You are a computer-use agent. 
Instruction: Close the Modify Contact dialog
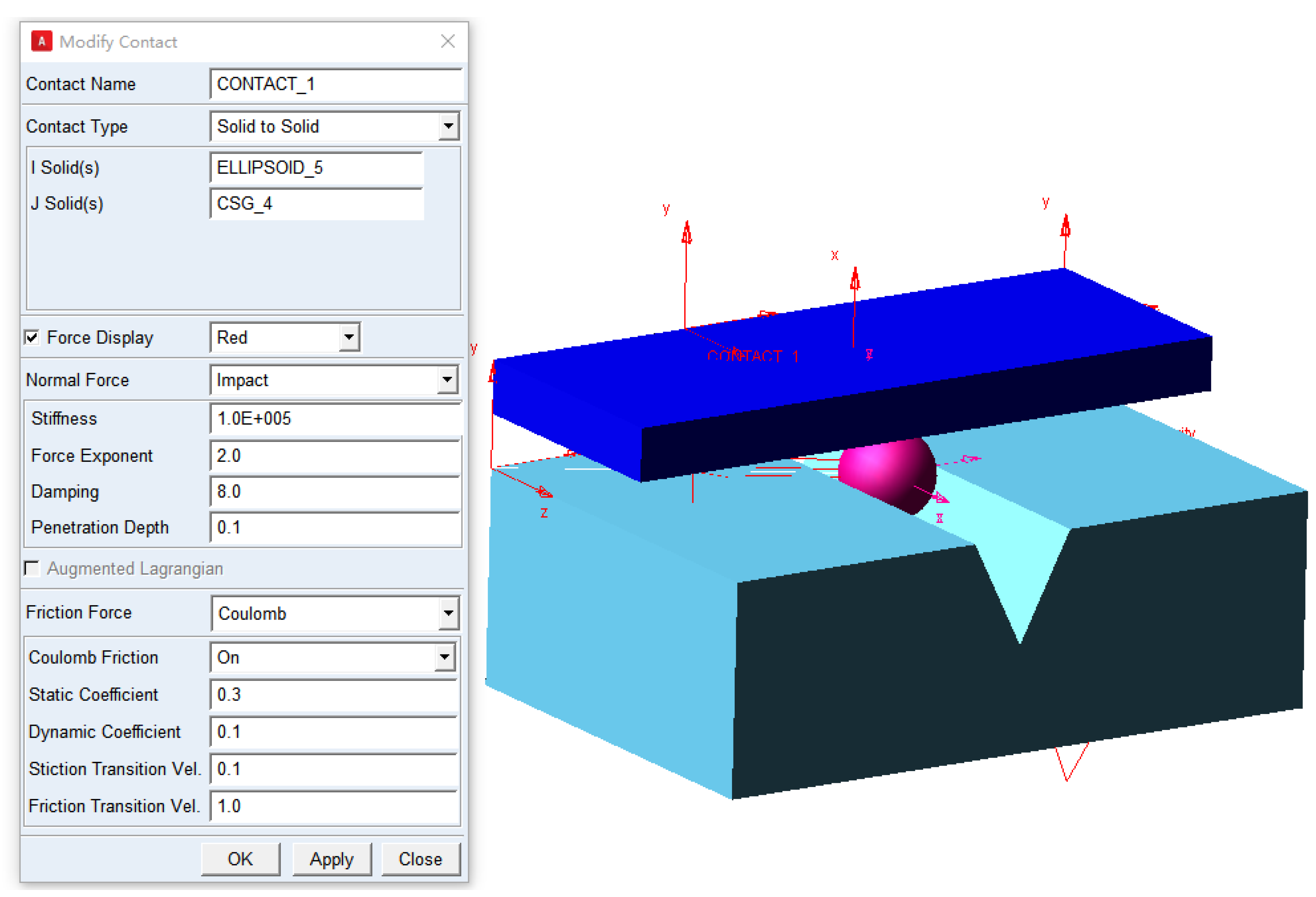point(447,41)
